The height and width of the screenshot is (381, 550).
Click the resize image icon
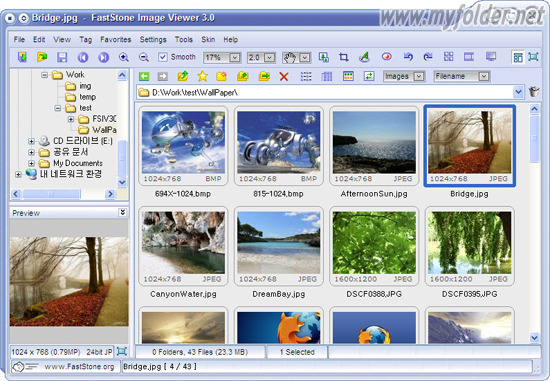pyautogui.click(x=323, y=57)
